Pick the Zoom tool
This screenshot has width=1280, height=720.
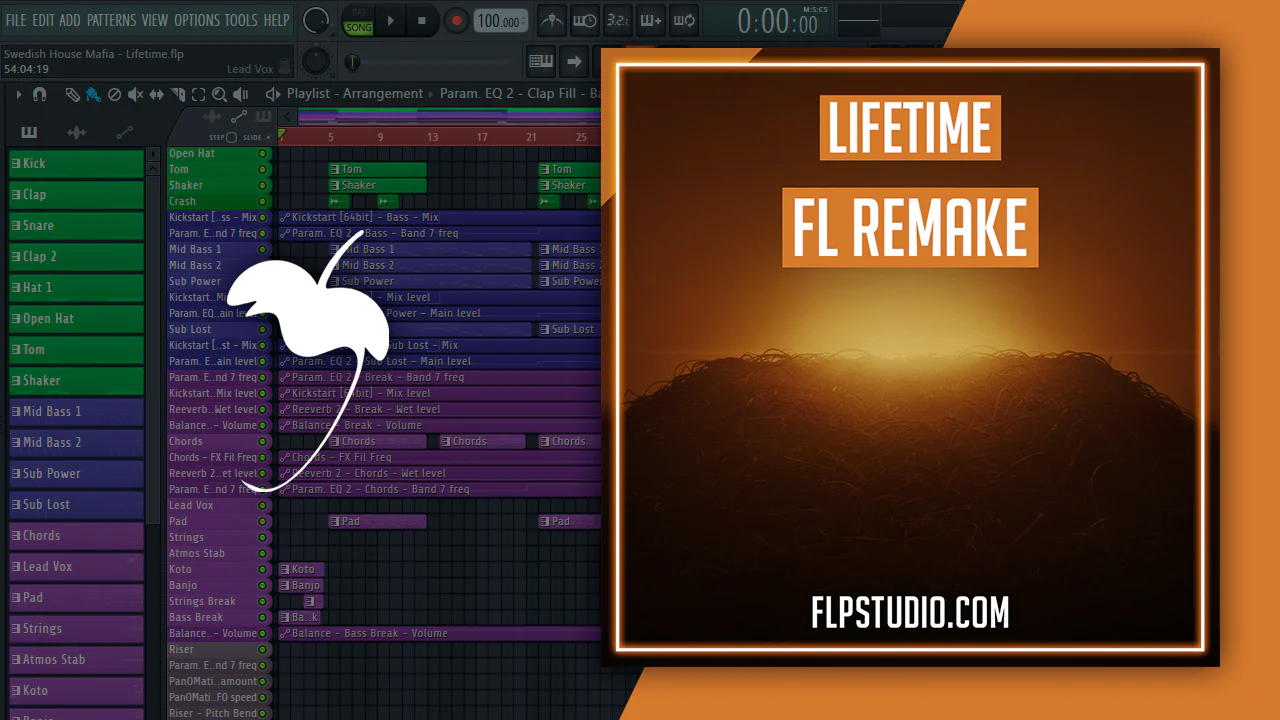(x=219, y=94)
